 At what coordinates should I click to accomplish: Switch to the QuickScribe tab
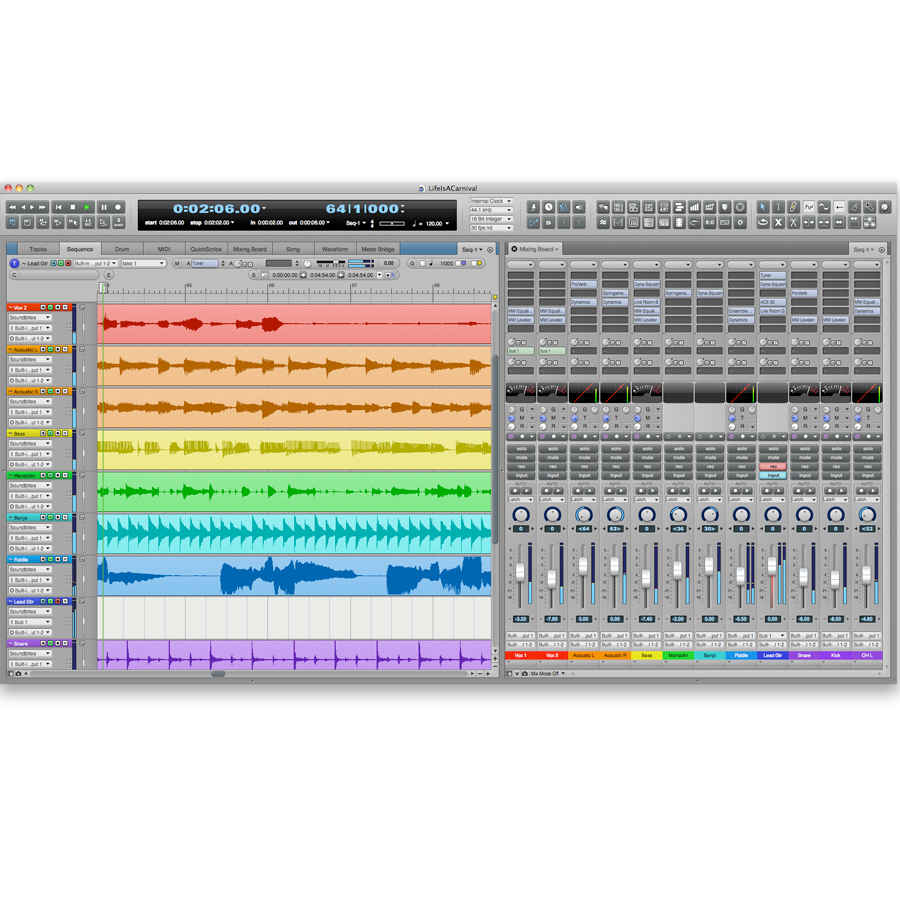[206, 249]
